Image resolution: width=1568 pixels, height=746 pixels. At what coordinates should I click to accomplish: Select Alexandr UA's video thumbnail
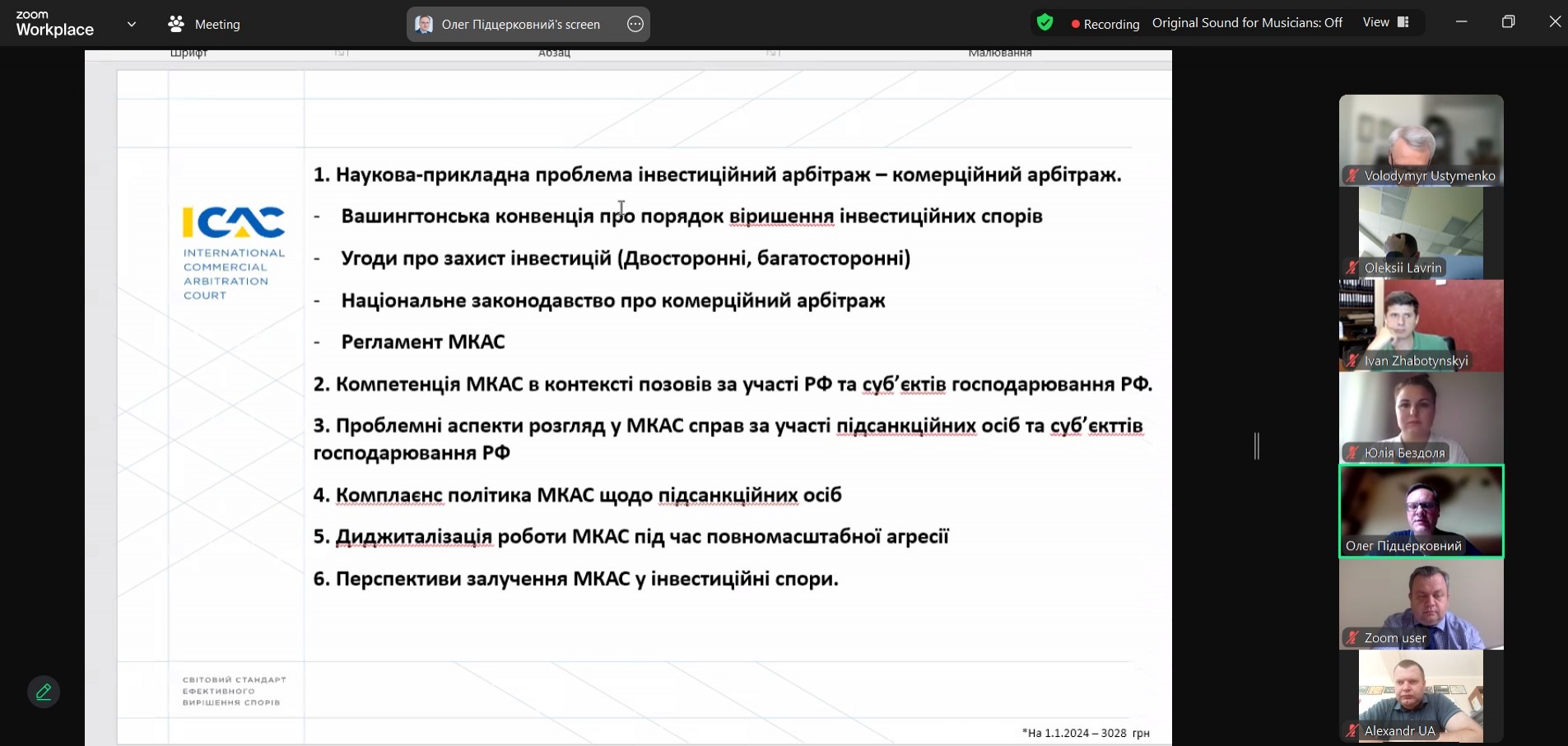click(x=1421, y=697)
